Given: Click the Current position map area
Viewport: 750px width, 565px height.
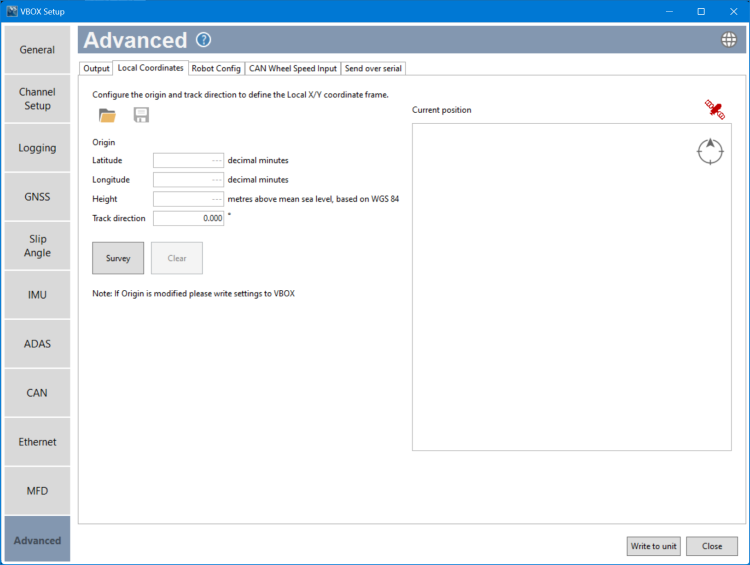Looking at the screenshot, I should 572,287.
